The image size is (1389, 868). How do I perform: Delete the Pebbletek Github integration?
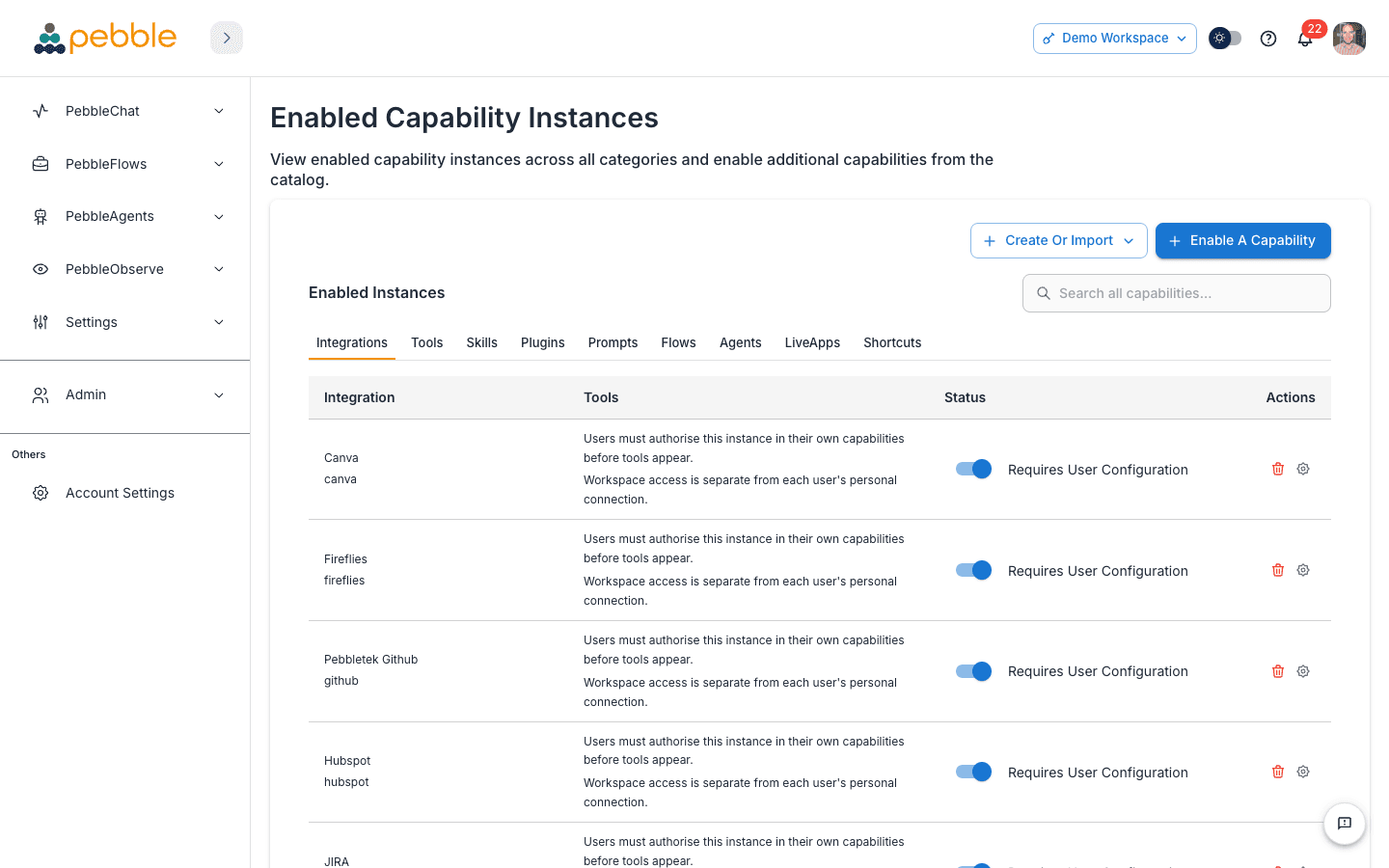(x=1278, y=671)
